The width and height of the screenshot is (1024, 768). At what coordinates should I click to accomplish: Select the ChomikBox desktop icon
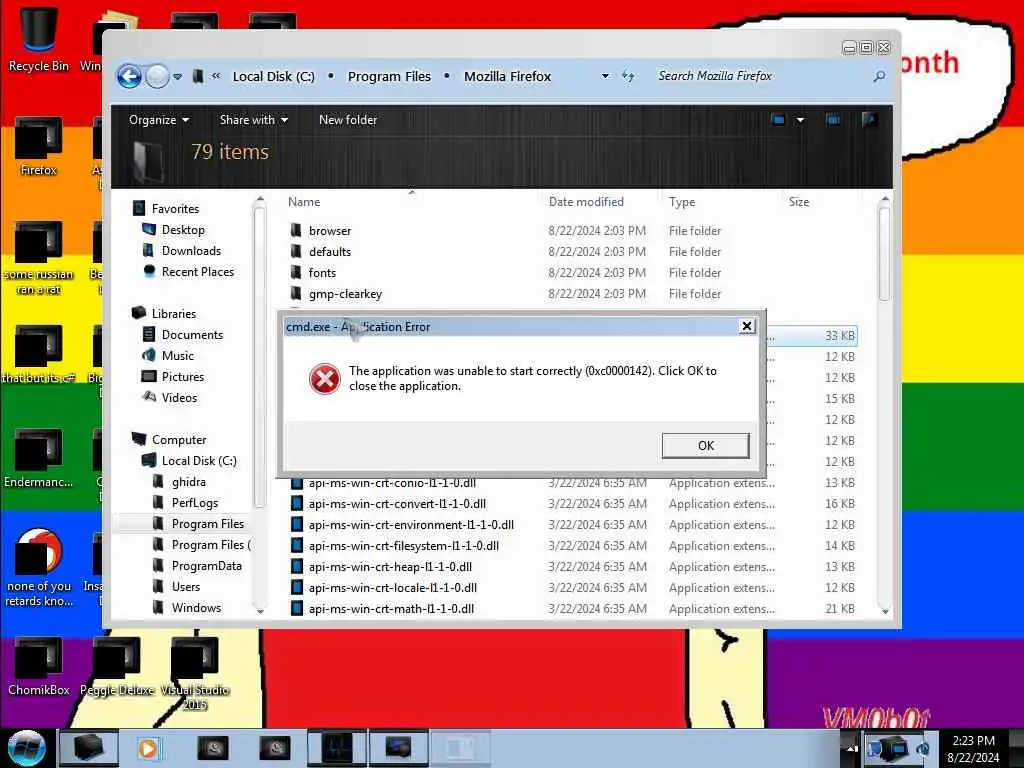pos(39,665)
